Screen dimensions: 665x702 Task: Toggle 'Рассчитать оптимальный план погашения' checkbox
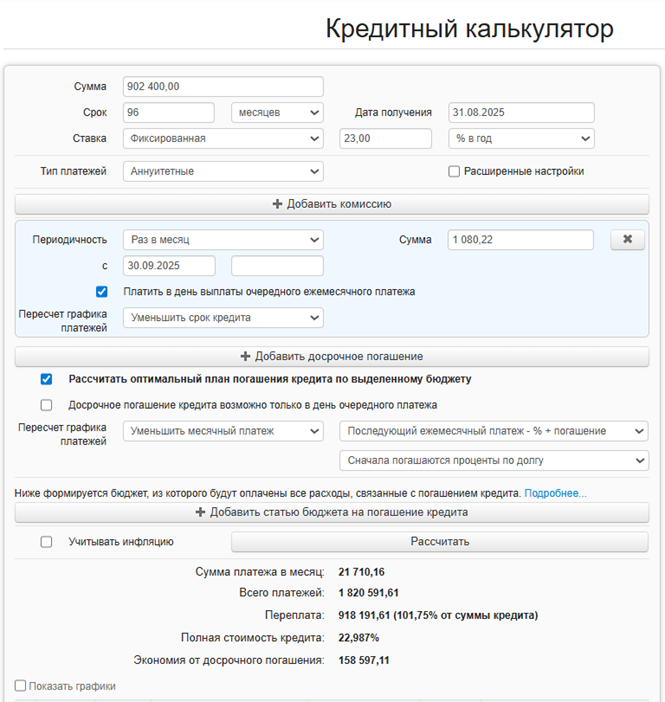pos(47,379)
